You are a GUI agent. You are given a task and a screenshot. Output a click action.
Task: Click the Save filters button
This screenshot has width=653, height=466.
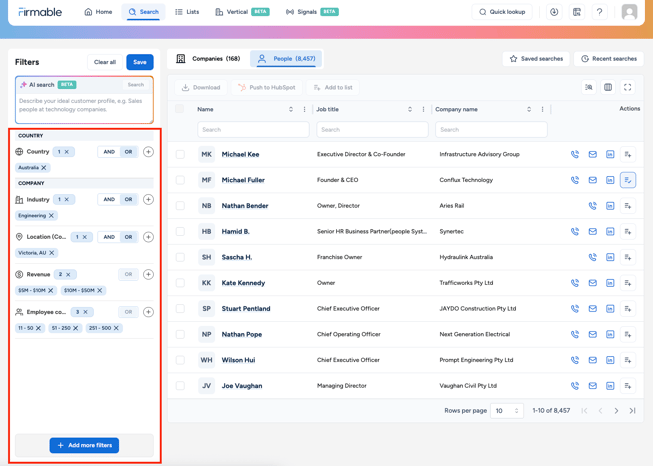pos(140,62)
